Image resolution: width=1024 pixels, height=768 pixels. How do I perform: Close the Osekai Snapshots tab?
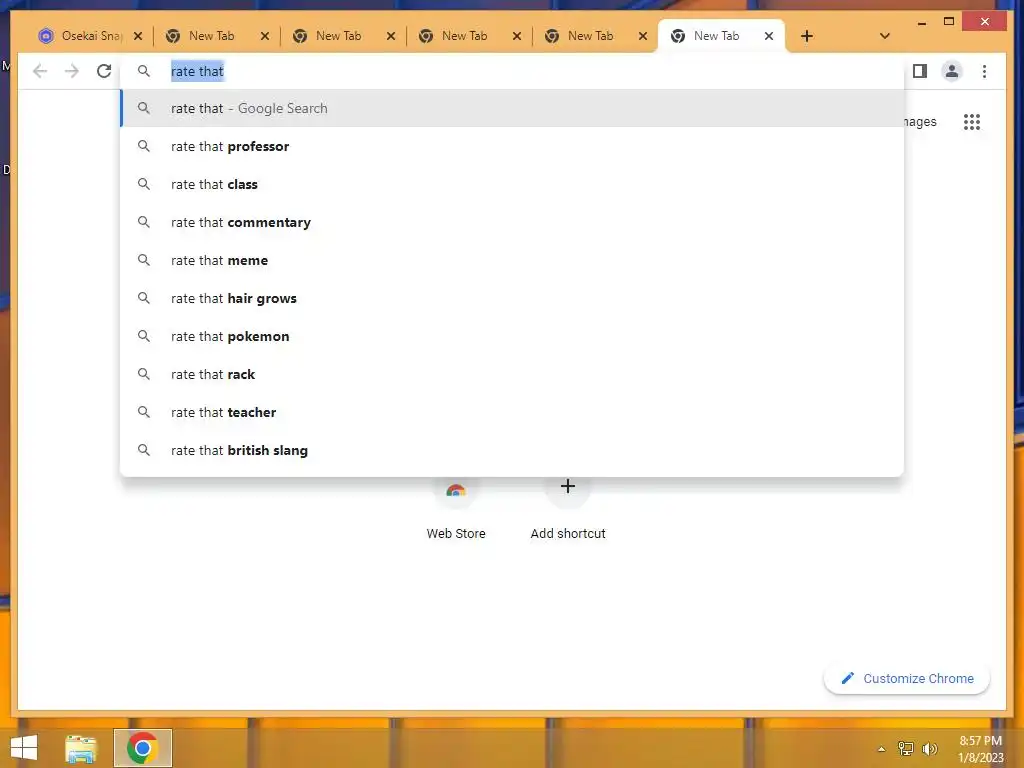point(138,36)
